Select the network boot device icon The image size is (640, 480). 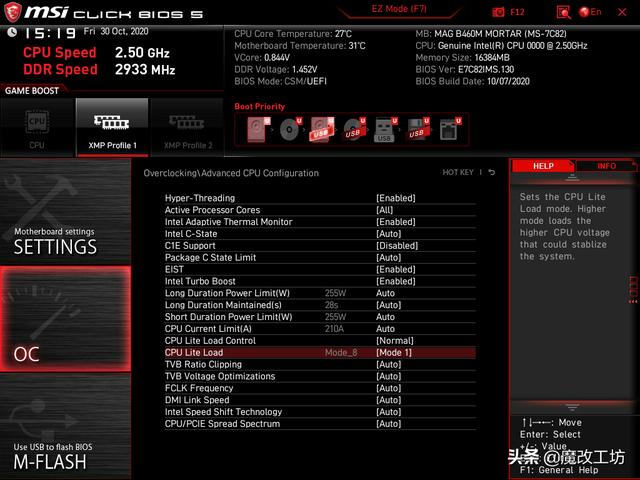click(449, 128)
